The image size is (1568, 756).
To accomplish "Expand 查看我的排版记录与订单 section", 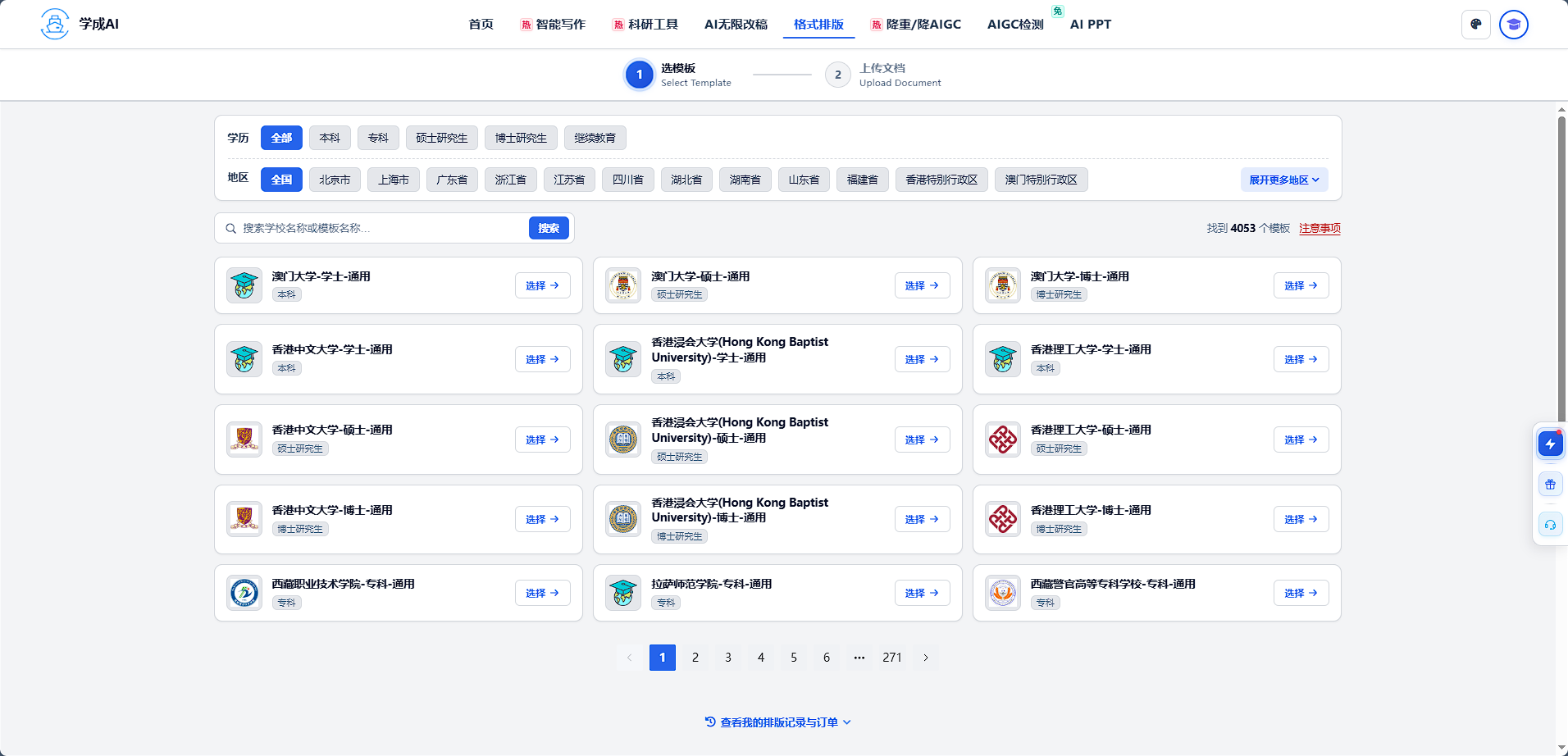I will (x=777, y=722).
